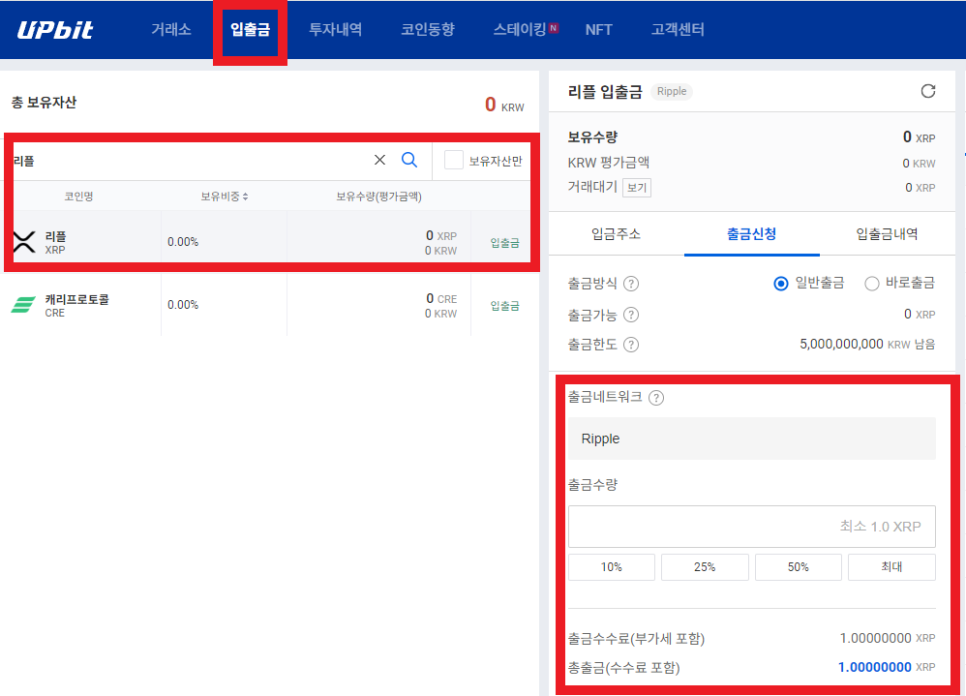
Task: Switch to the 입금주소 tab
Action: [x=615, y=234]
